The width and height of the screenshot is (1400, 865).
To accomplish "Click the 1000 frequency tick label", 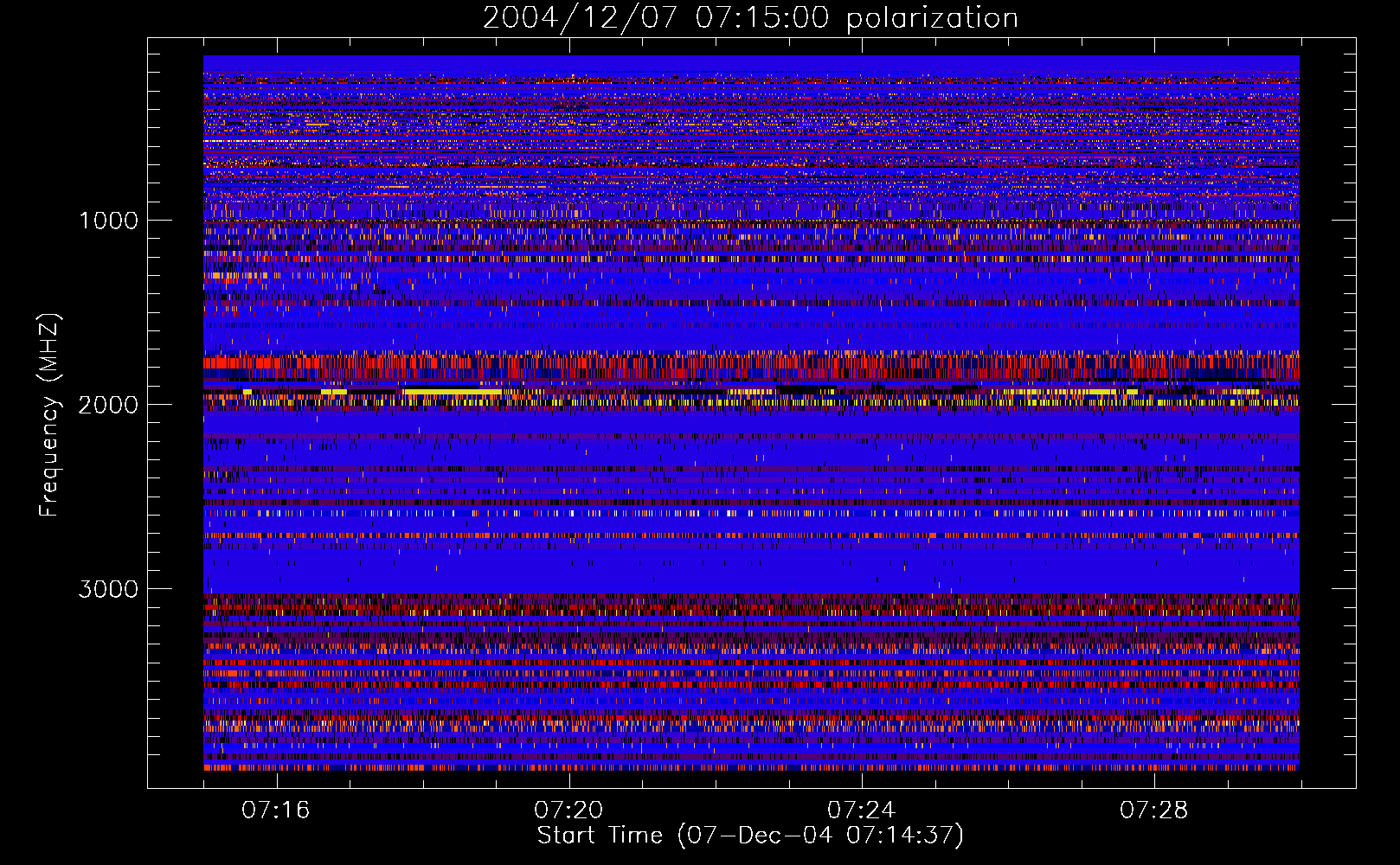I will coord(108,221).
